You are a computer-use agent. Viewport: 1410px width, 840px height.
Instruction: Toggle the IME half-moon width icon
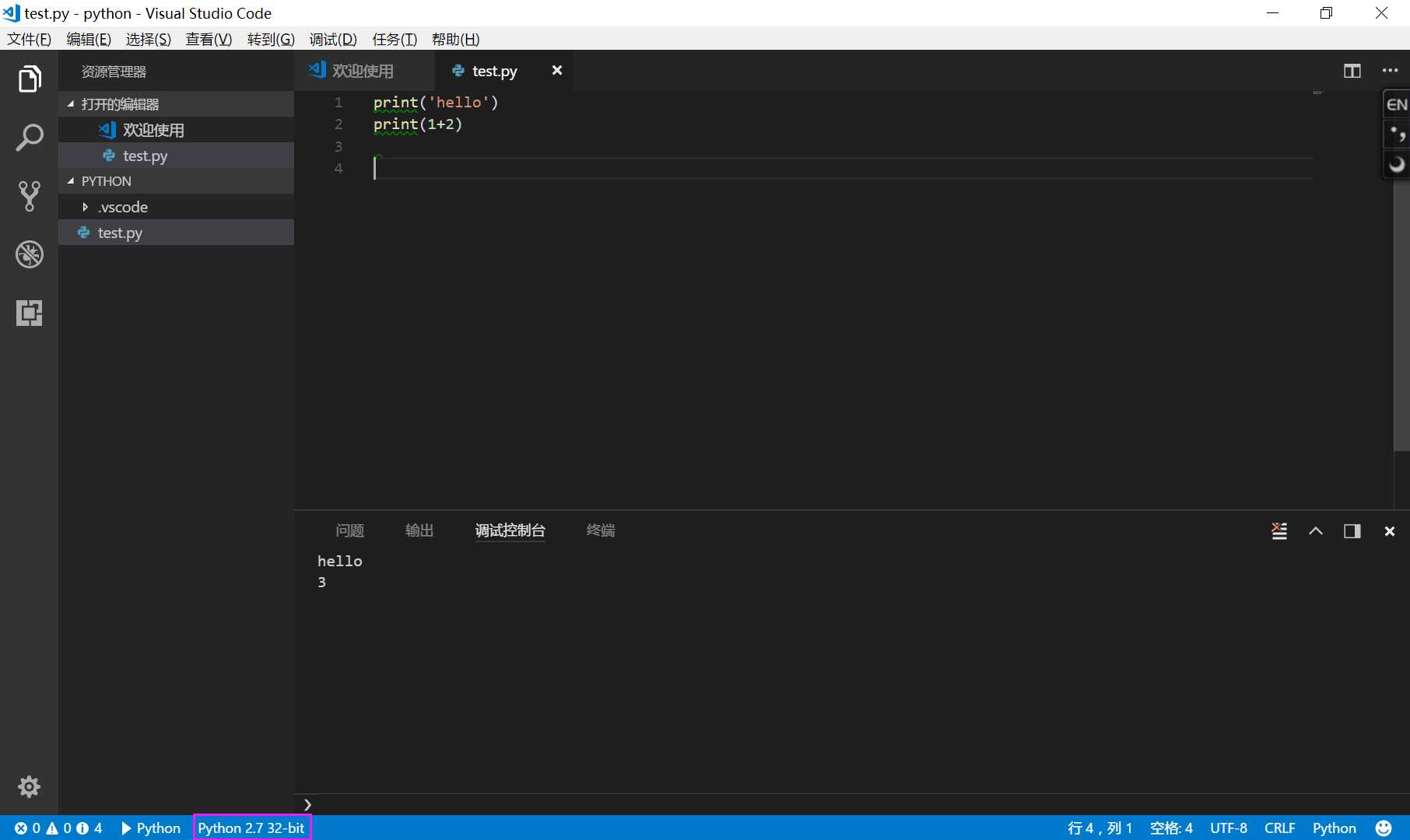pyautogui.click(x=1397, y=163)
